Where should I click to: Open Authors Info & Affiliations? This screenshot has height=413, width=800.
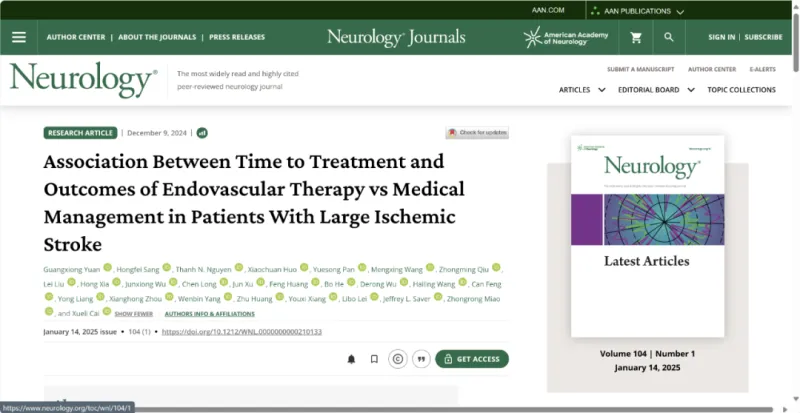[x=210, y=314]
